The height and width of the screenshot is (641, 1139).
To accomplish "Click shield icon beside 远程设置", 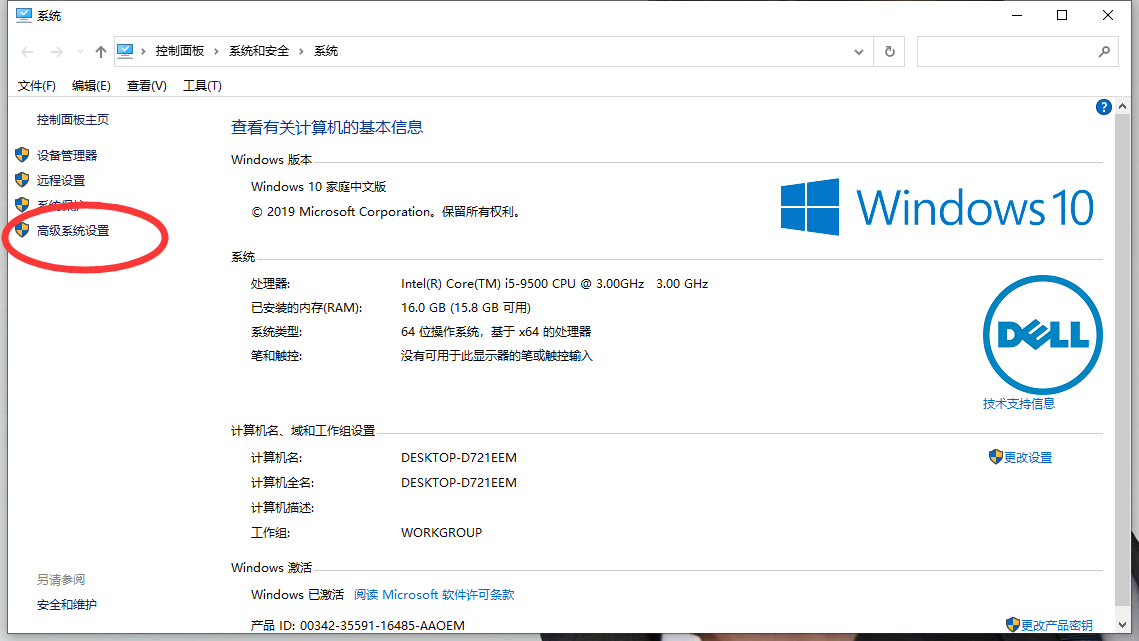I will coord(22,180).
